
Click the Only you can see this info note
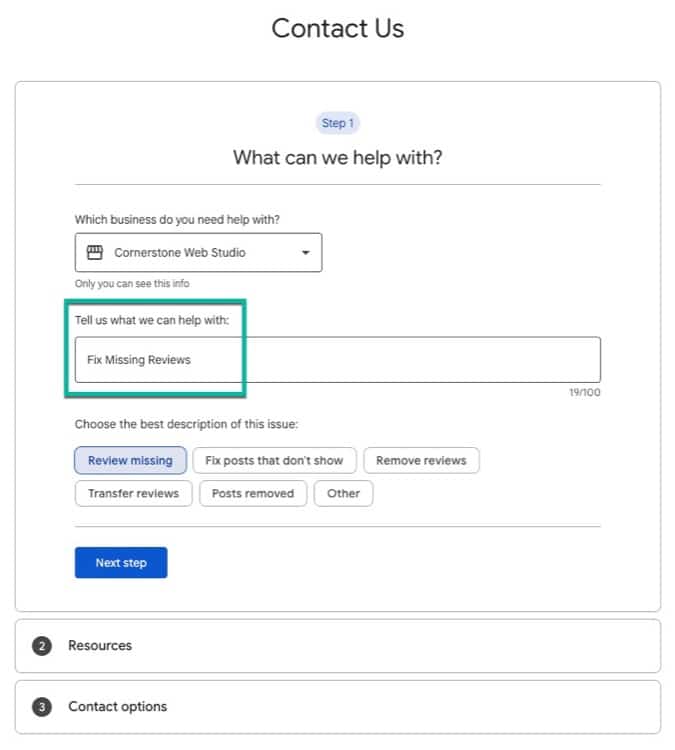pos(132,284)
